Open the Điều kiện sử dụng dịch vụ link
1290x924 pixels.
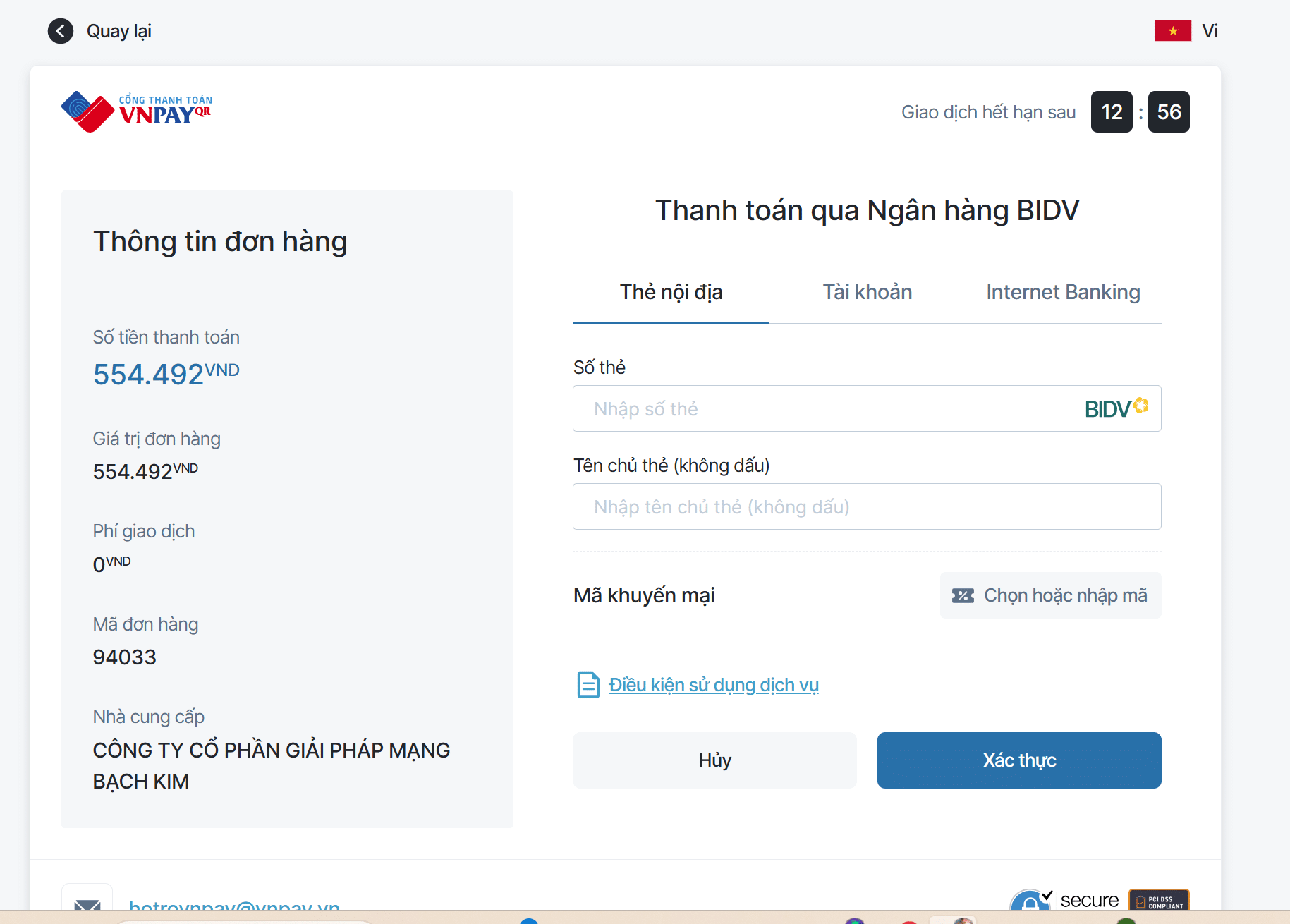click(x=713, y=685)
